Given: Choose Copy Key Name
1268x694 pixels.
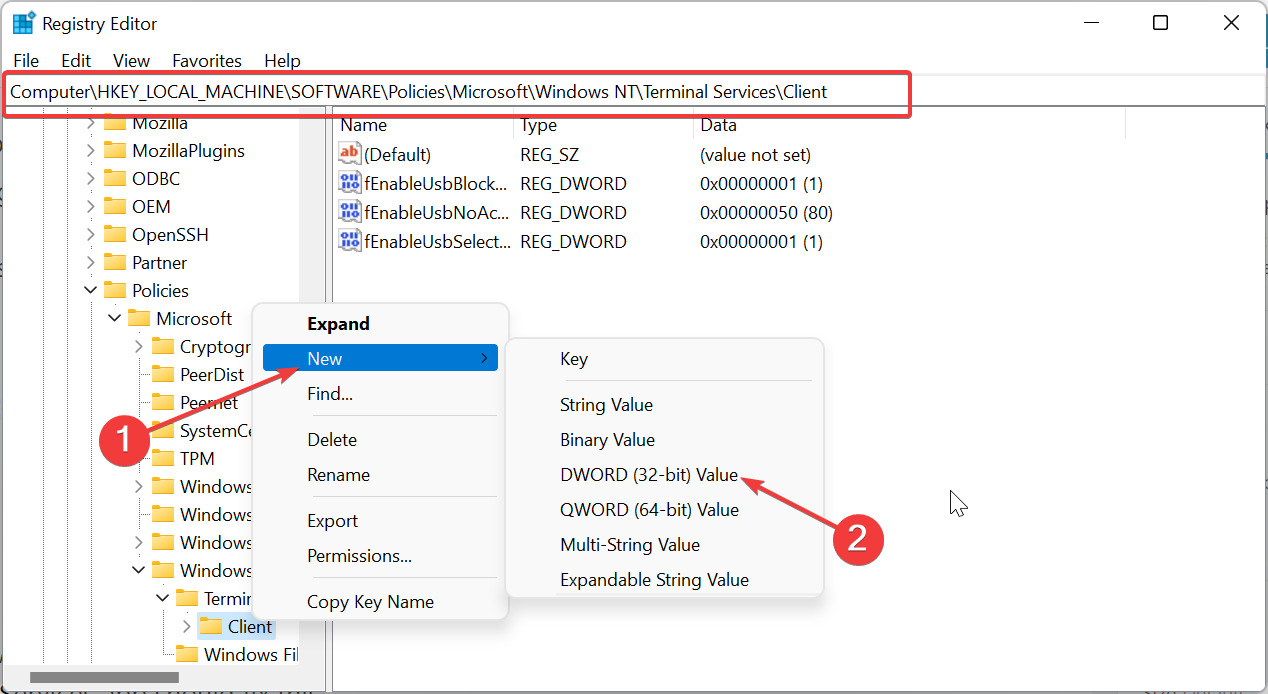Looking at the screenshot, I should [x=380, y=602].
